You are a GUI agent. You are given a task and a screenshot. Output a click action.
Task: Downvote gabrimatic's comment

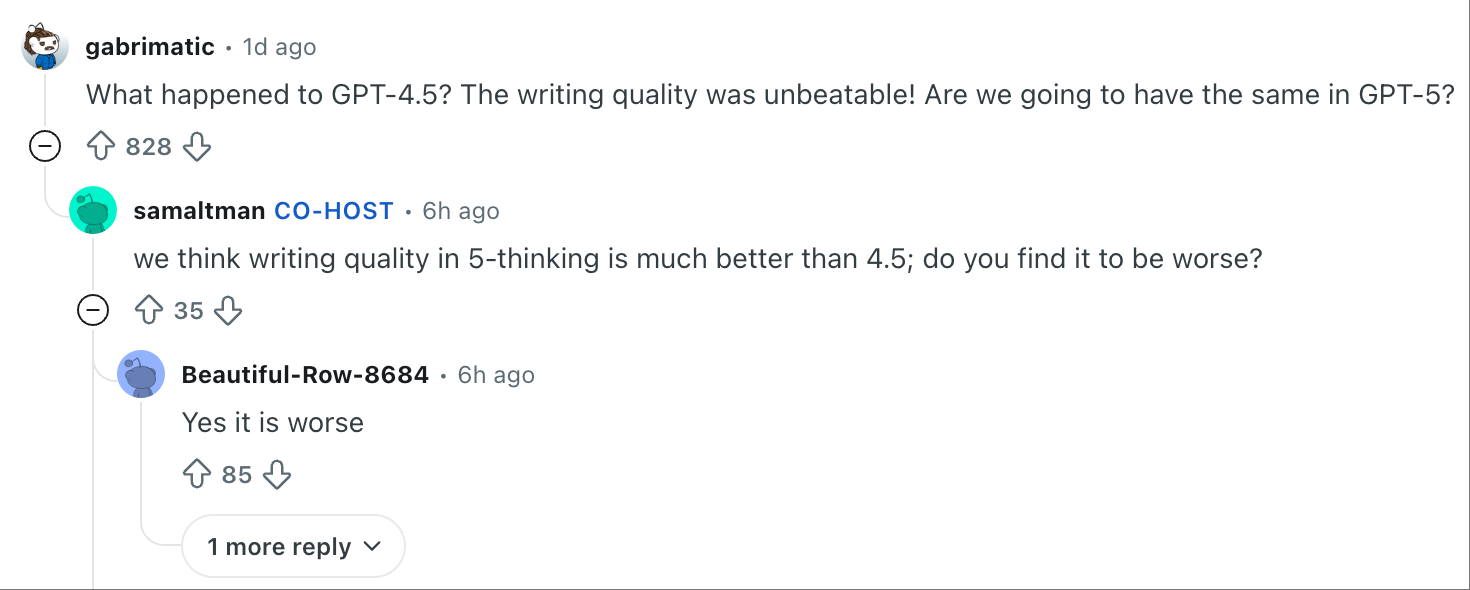click(x=197, y=148)
